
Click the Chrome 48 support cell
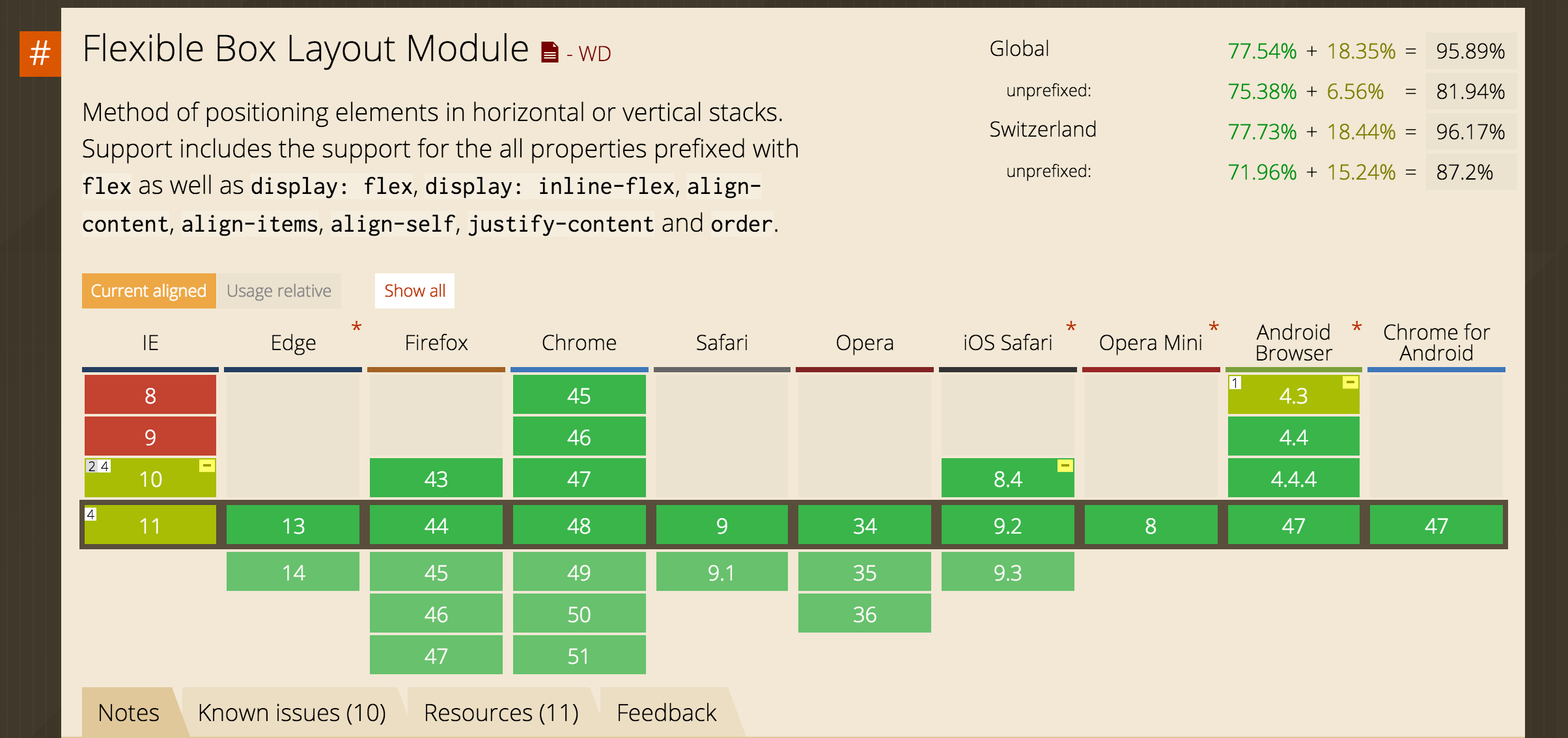pyautogui.click(x=579, y=525)
